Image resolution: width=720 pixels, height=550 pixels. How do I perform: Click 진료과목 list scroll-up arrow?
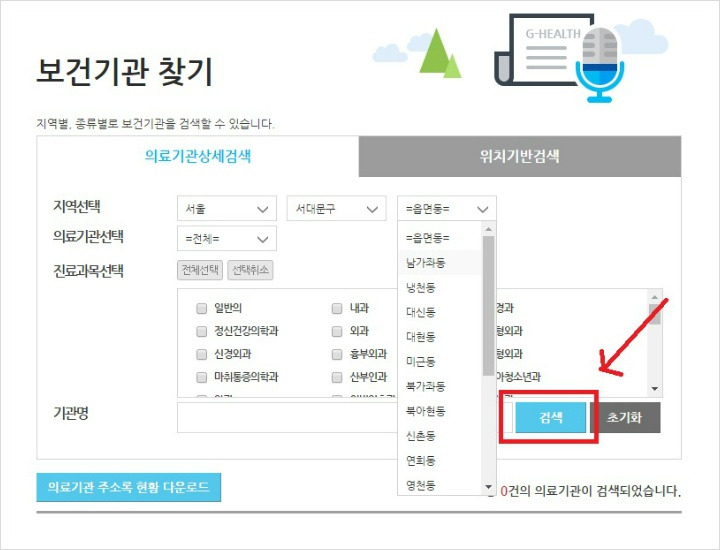(655, 297)
